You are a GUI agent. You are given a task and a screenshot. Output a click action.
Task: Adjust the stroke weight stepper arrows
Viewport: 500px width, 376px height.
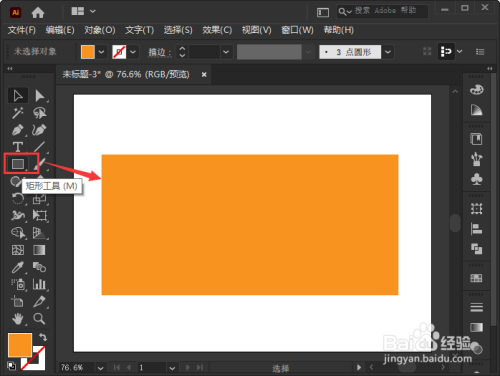pyautogui.click(x=182, y=52)
